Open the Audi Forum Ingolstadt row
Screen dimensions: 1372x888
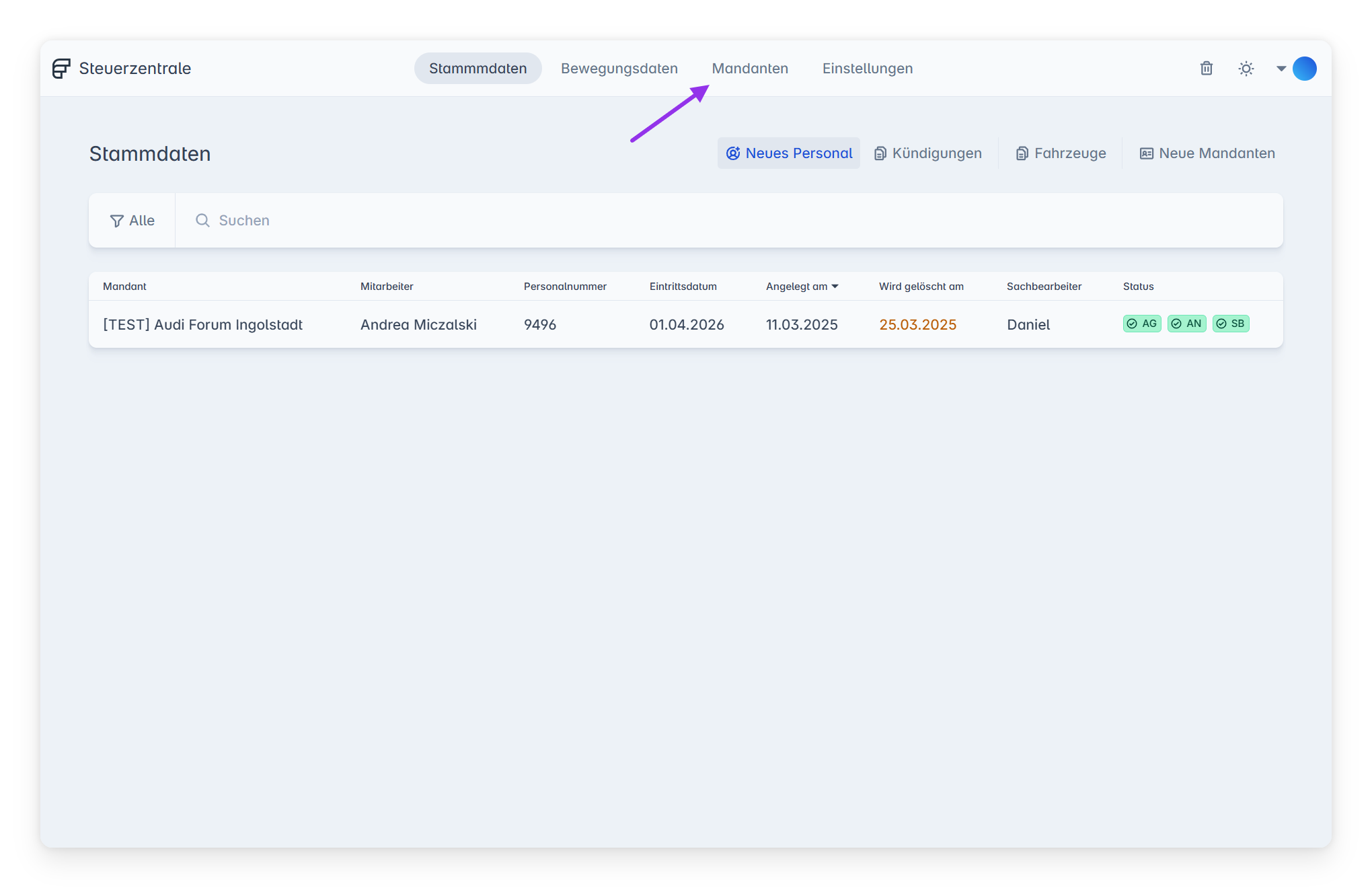tap(202, 325)
